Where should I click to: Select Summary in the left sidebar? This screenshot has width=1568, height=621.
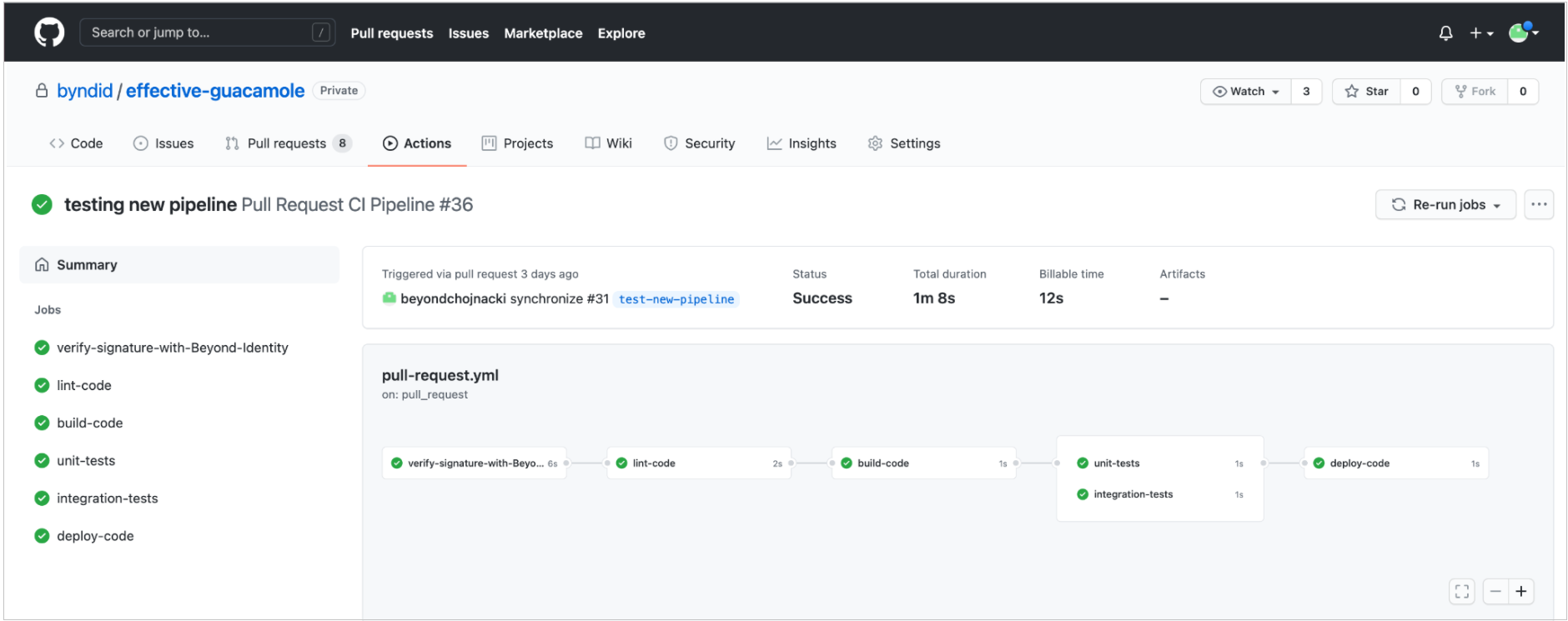pyautogui.click(x=87, y=265)
